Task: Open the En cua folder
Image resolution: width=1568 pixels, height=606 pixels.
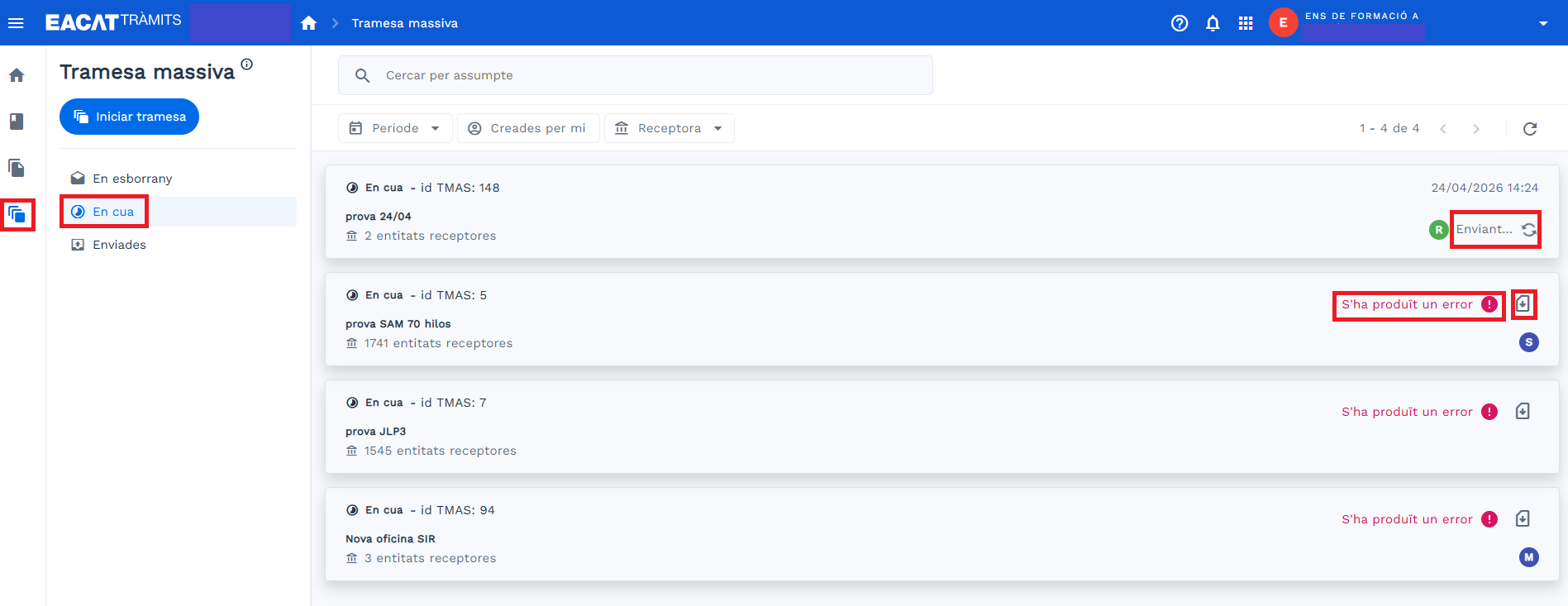Action: (x=113, y=212)
